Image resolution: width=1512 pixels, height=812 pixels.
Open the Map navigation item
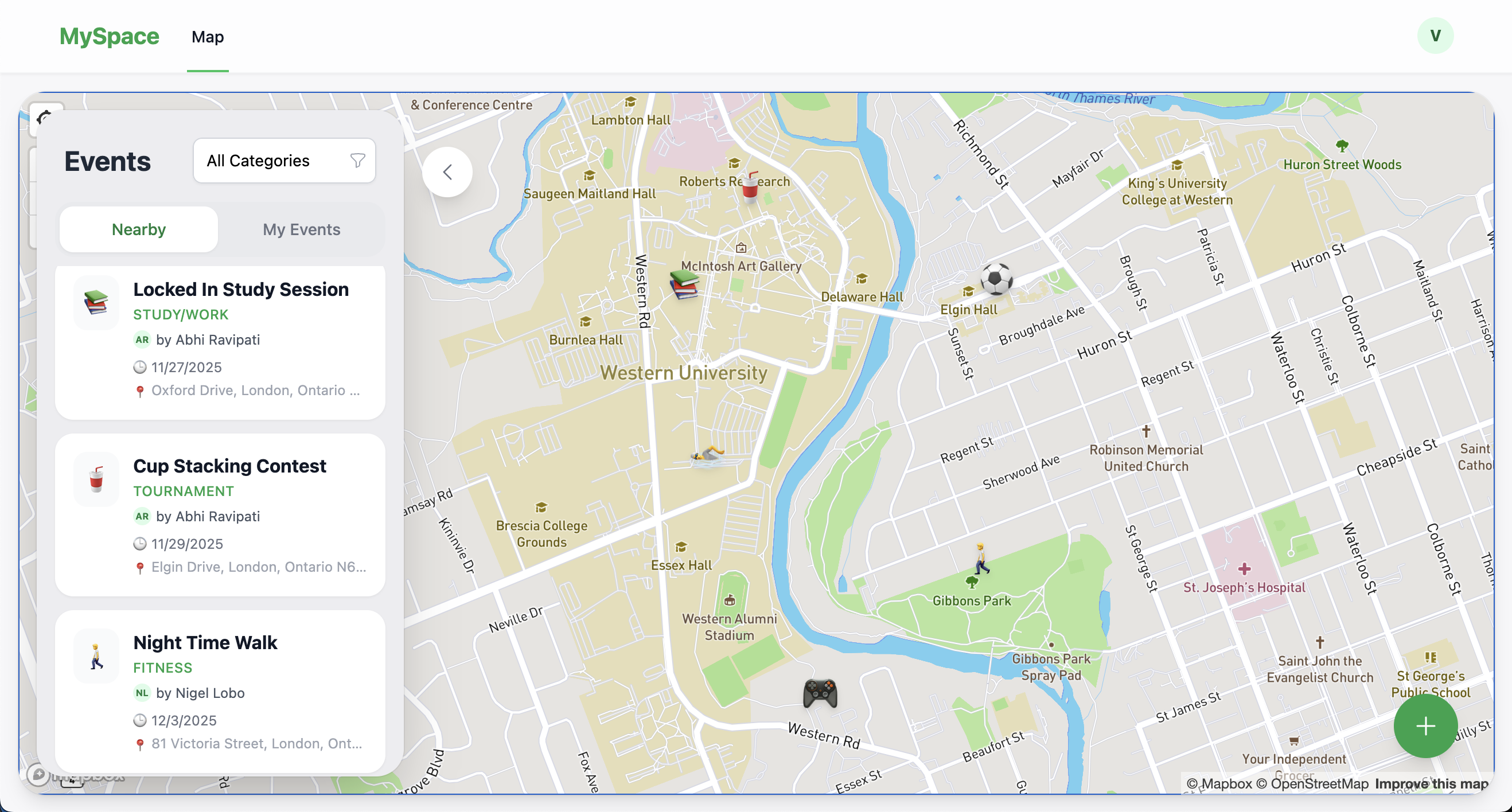[207, 37]
